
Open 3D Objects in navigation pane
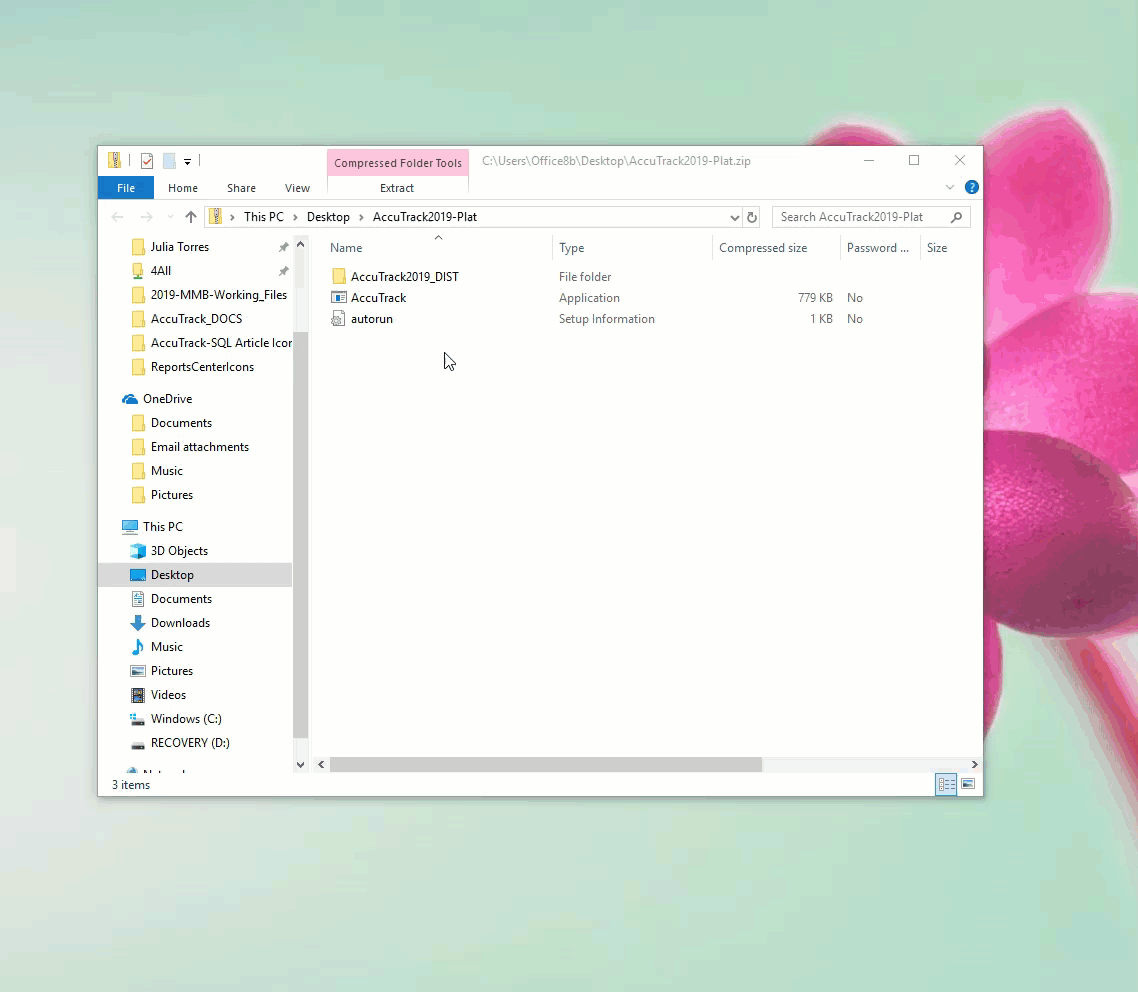click(179, 551)
